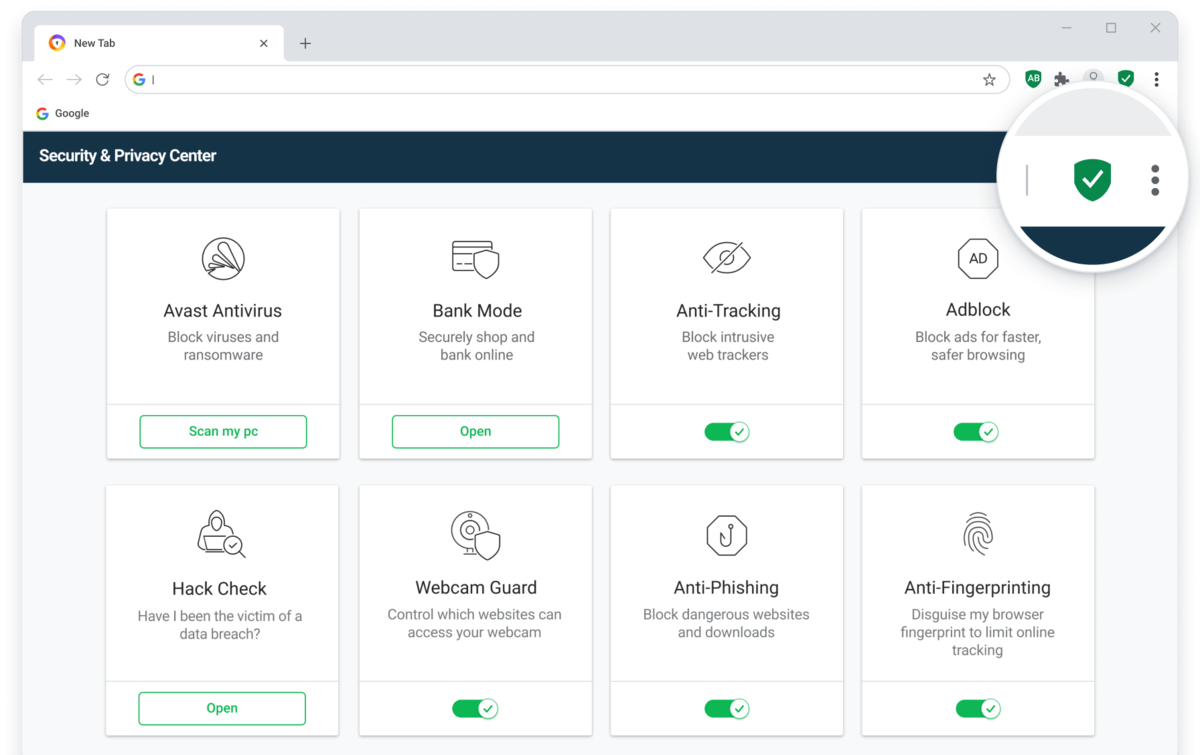Disable the Anti-Tracking toggle

click(727, 432)
